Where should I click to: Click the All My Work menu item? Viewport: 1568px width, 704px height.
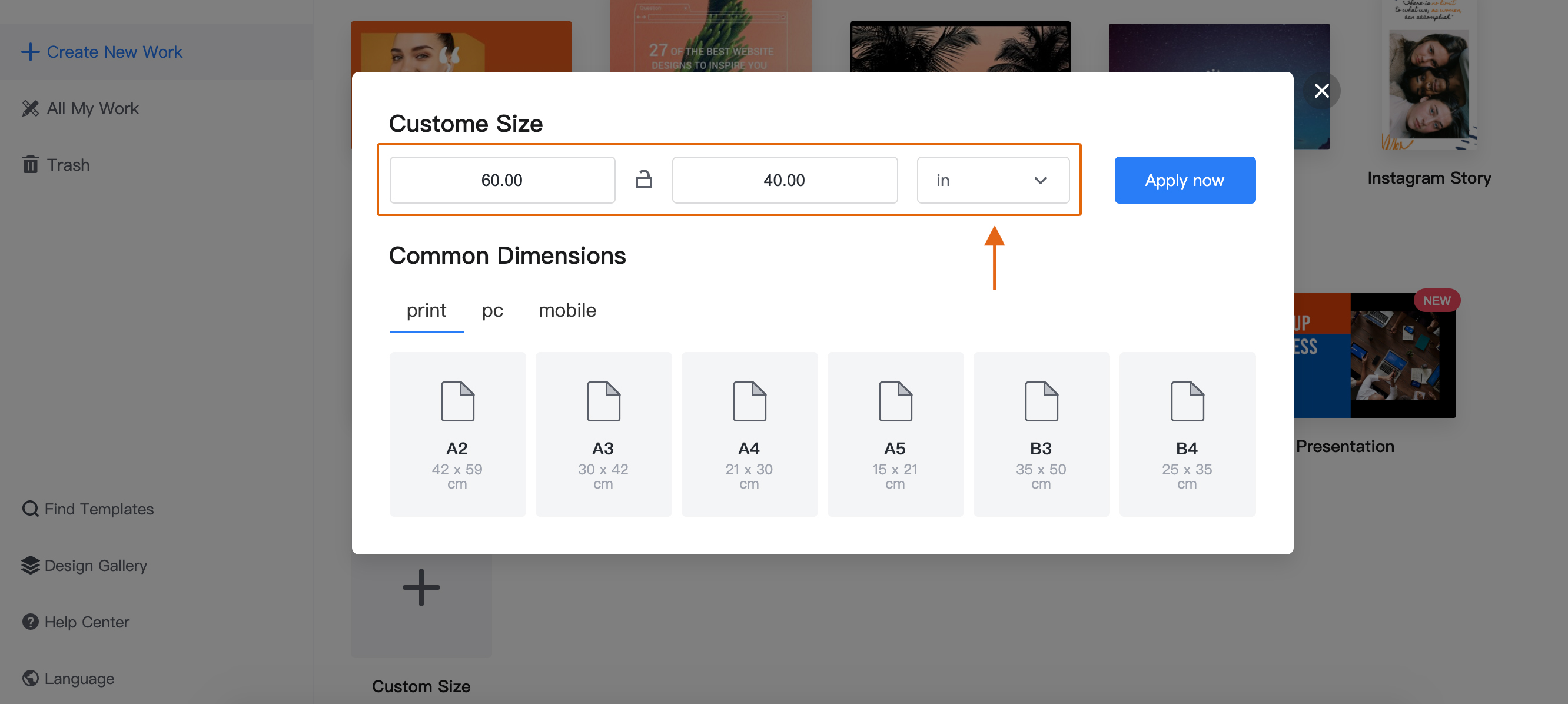pos(92,107)
